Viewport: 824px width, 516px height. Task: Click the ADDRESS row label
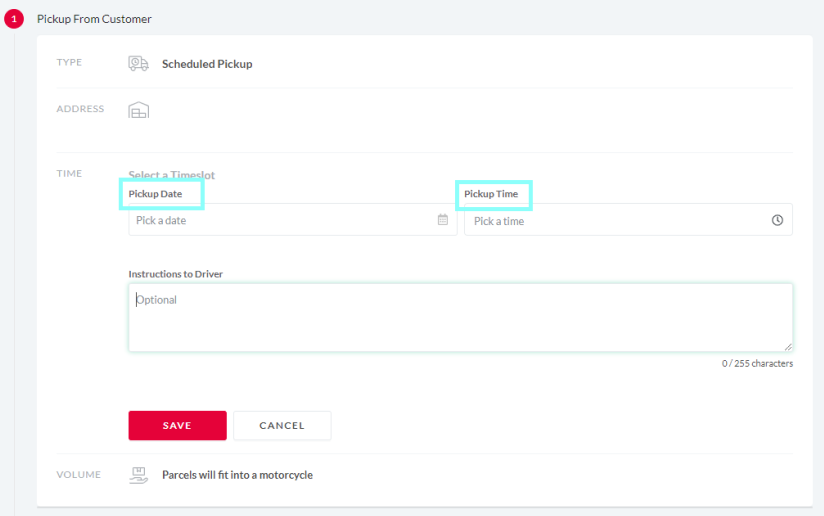point(80,109)
